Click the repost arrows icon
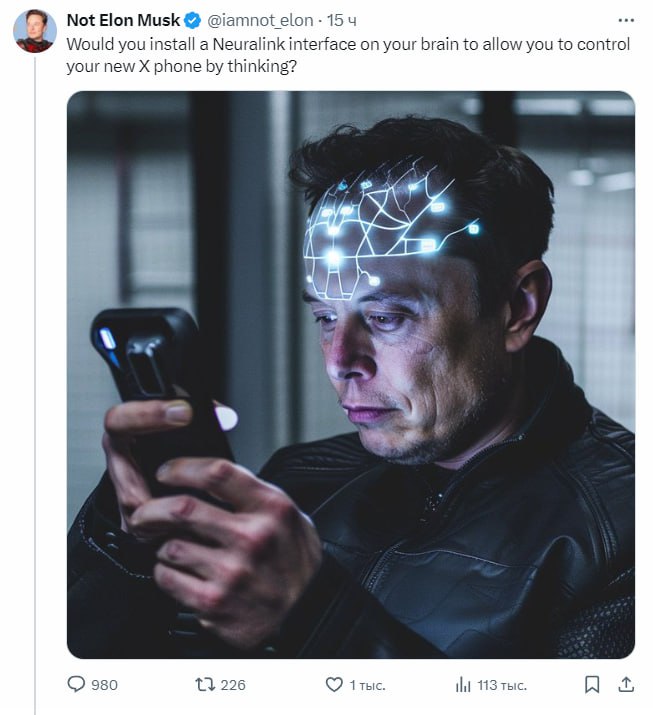The image size is (653, 715). pyautogui.click(x=205, y=684)
